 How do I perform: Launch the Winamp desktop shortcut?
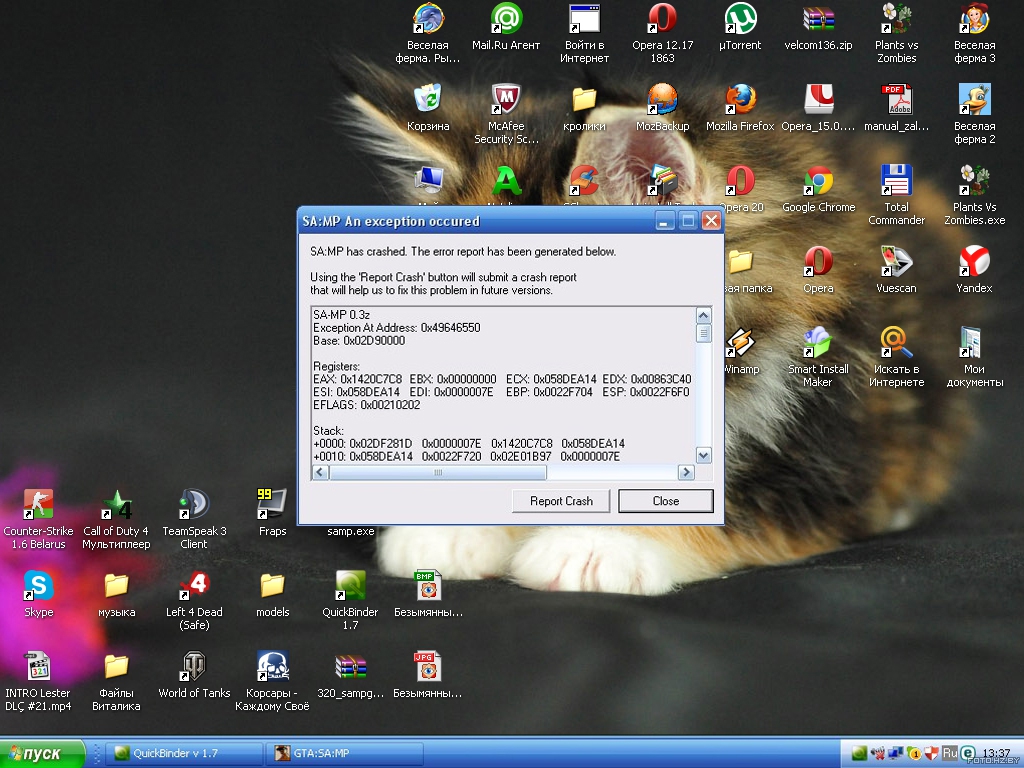click(x=741, y=351)
